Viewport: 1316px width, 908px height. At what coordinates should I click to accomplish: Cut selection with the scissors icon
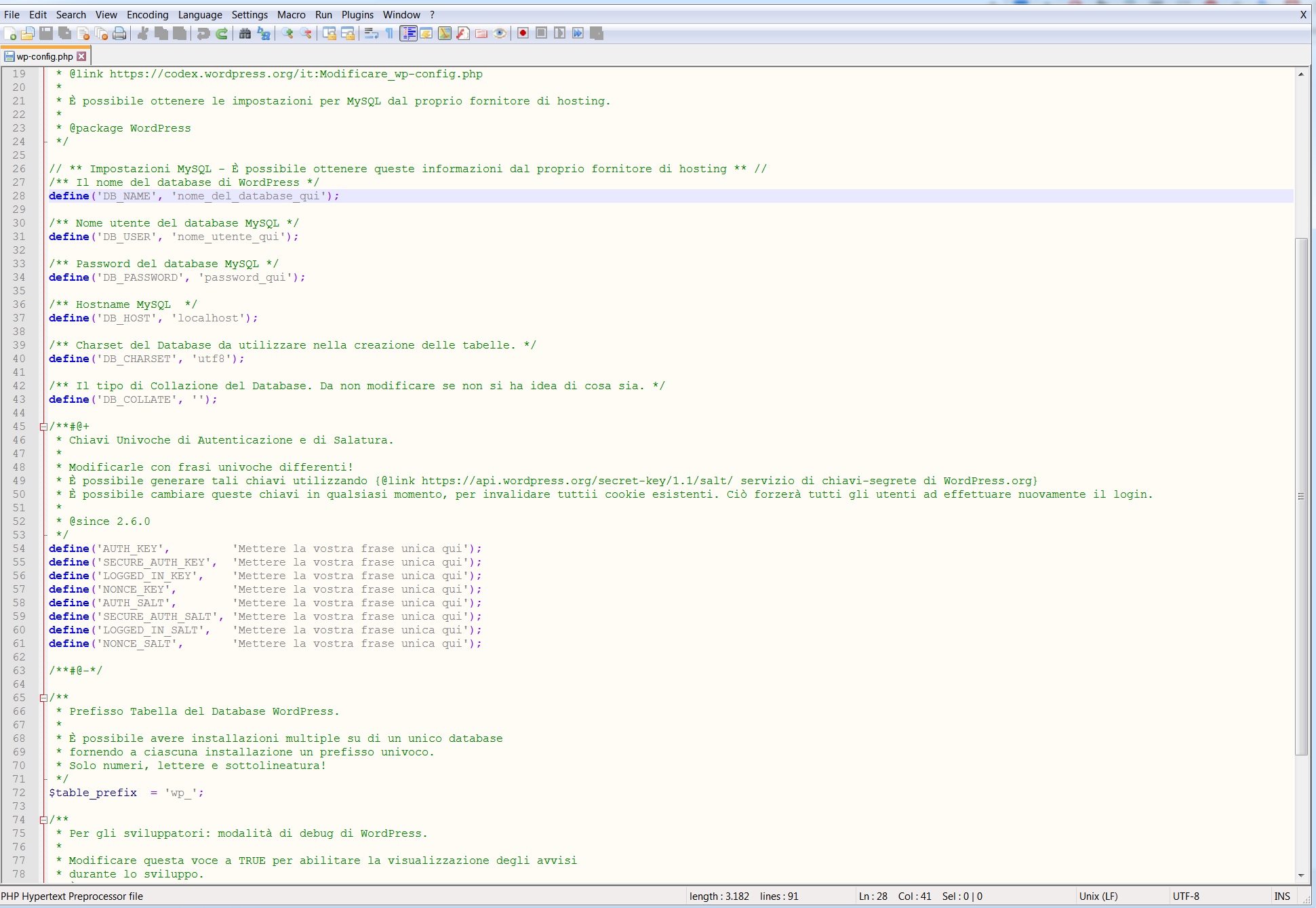(x=142, y=33)
